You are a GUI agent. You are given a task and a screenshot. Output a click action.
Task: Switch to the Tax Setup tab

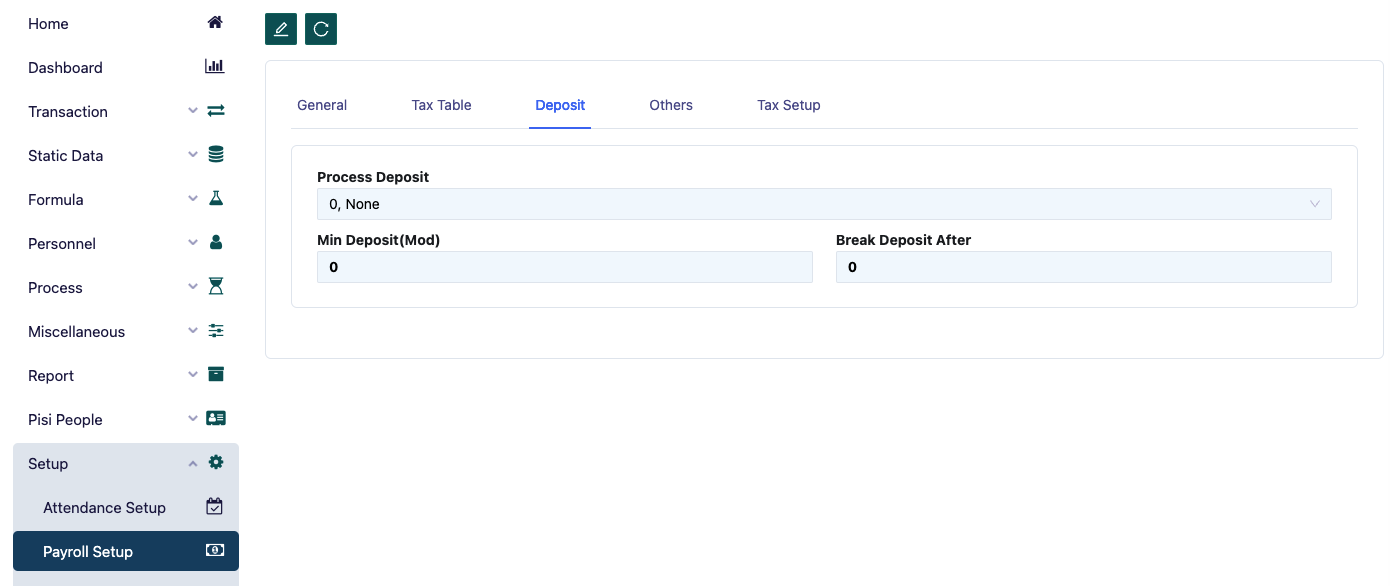(x=788, y=105)
